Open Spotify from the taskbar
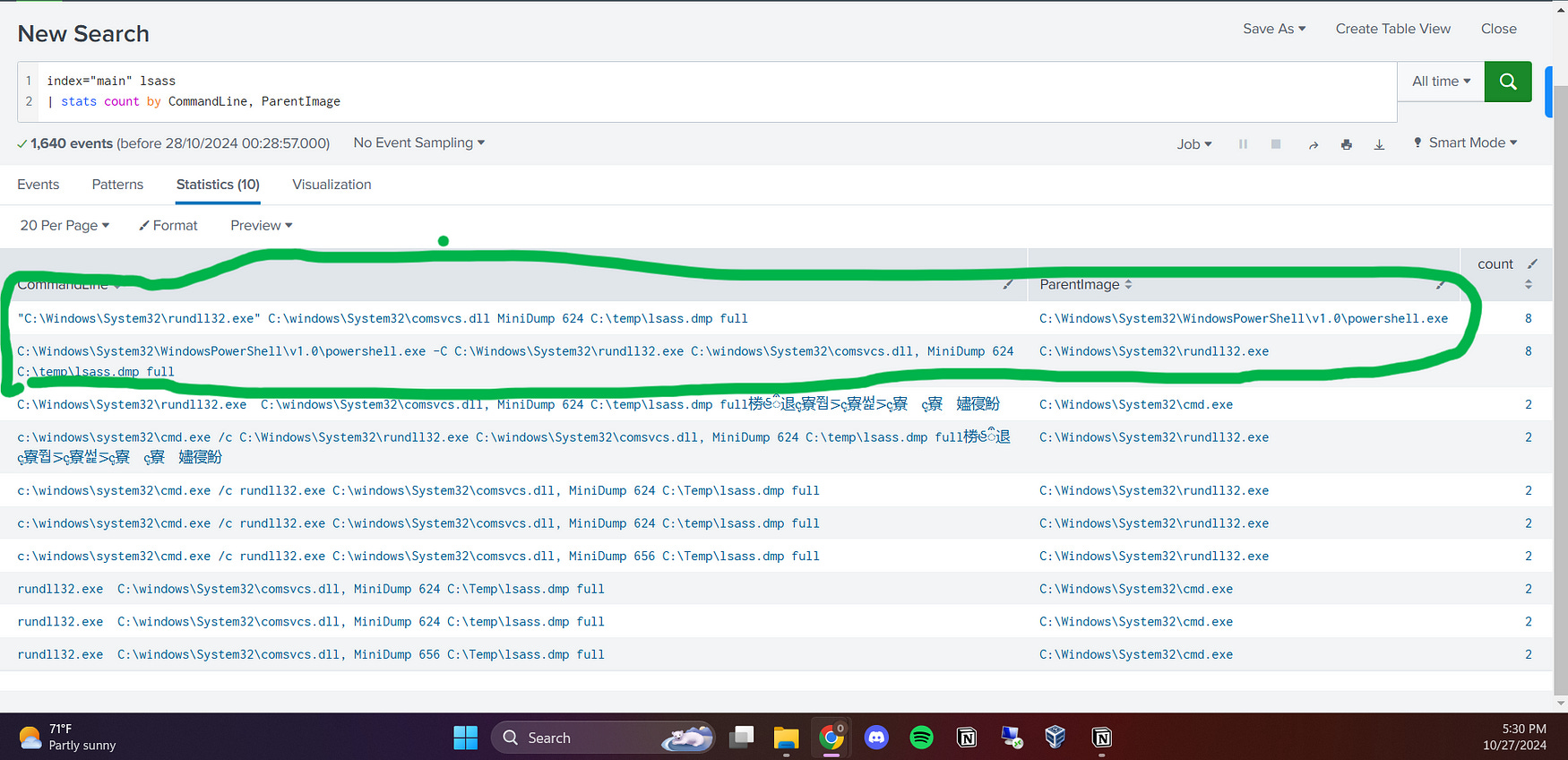1568x760 pixels. point(921,738)
